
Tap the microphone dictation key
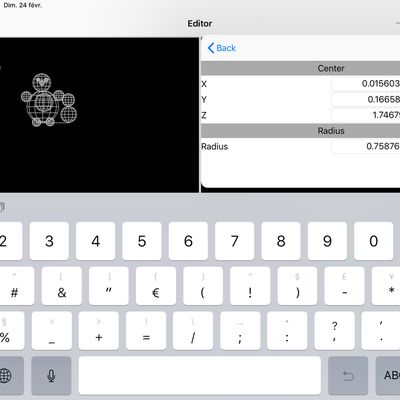(x=51, y=376)
